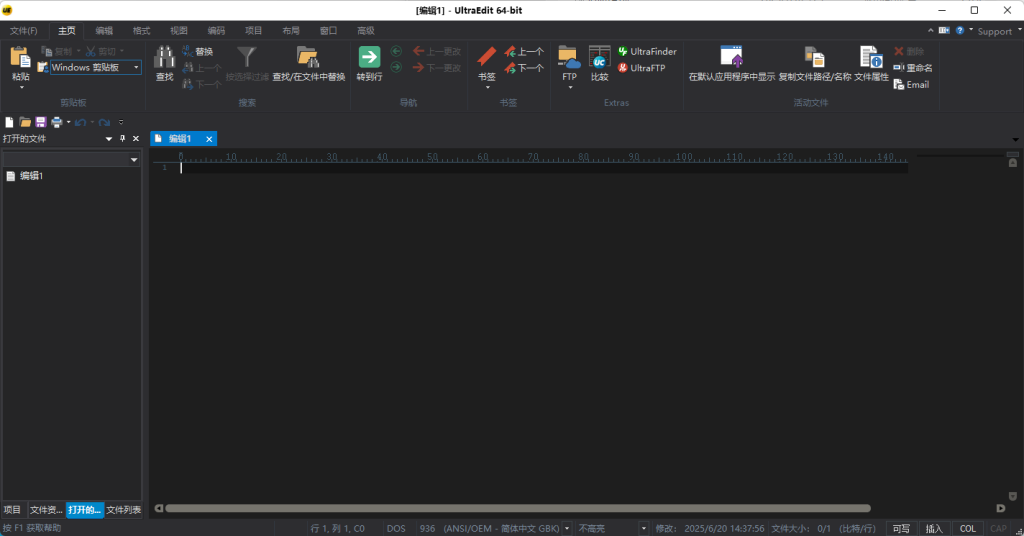Click the Paste (粘贴) clipboard icon
Screen dimensions: 1024x536
[20, 57]
